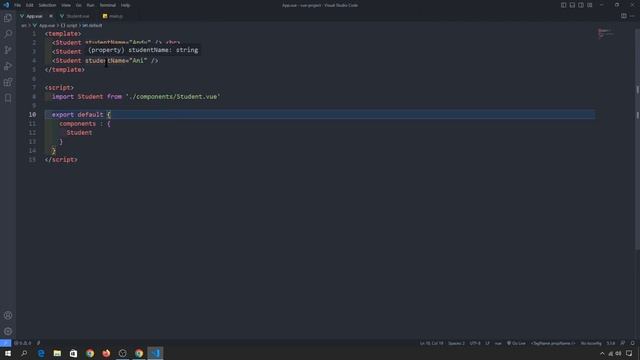Open the Search view in activity bar
The width and height of the screenshot is (640, 360).
[8, 34]
